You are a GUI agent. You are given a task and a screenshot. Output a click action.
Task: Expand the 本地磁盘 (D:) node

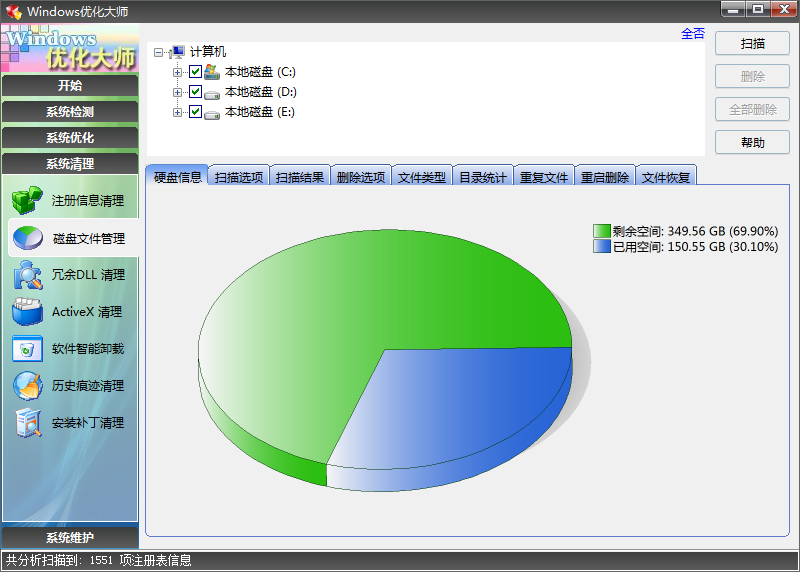177,92
